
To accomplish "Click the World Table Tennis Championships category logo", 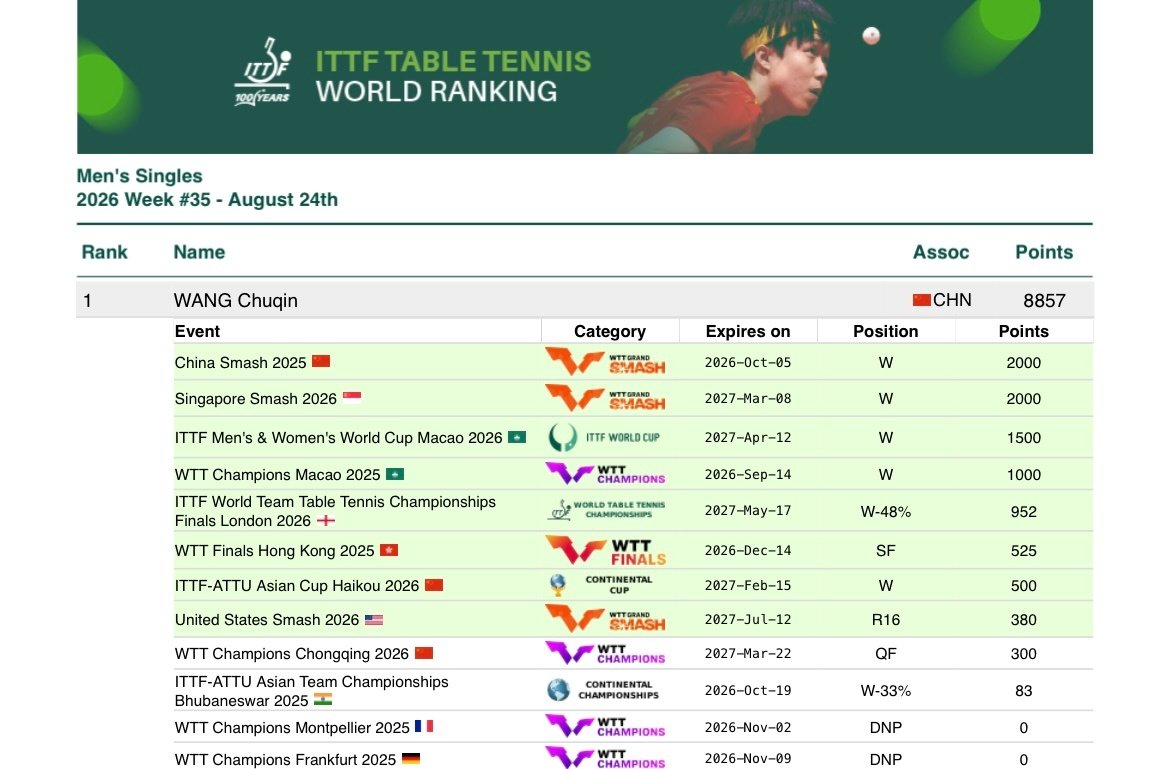I will tap(607, 510).
